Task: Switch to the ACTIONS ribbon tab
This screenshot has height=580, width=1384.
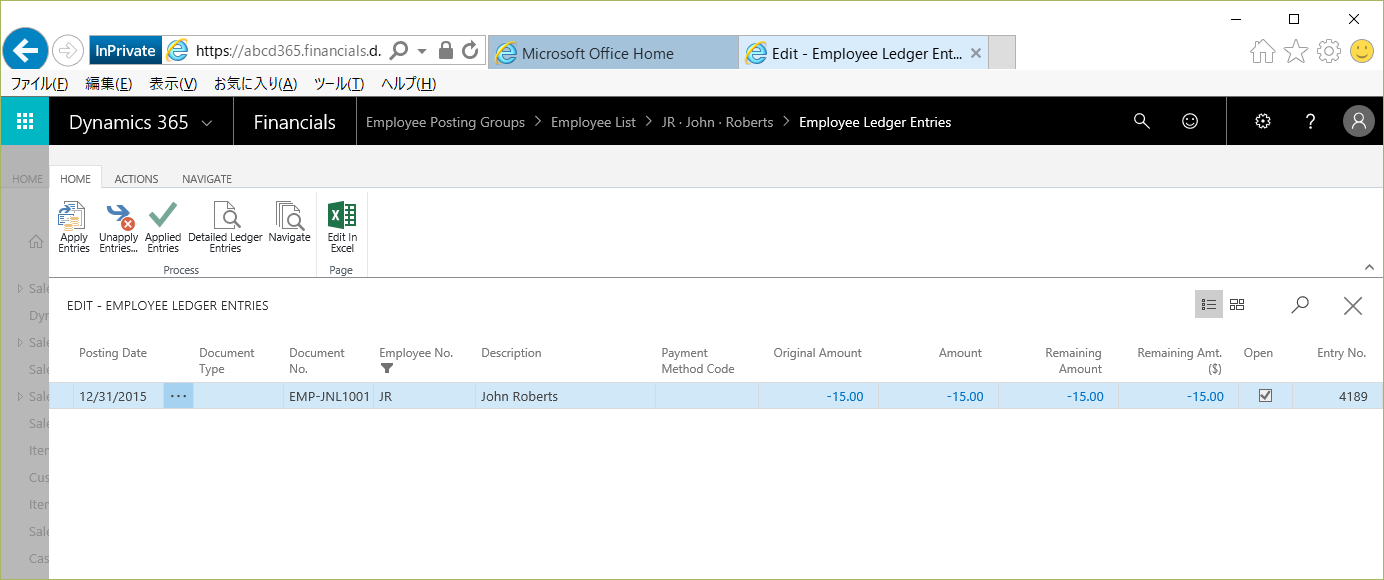Action: coord(136,179)
